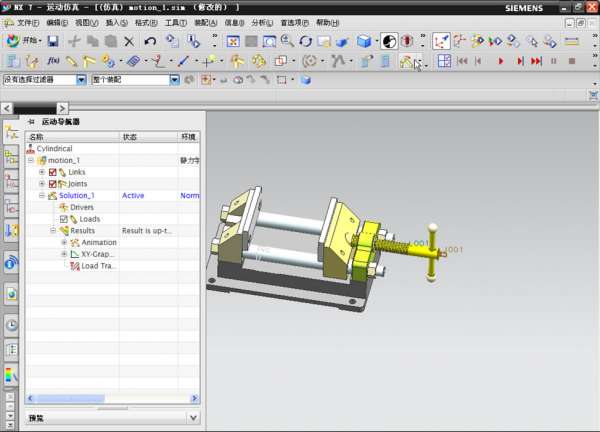Select the Load Transfer tree item
The image size is (600, 432).
pyautogui.click(x=97, y=266)
